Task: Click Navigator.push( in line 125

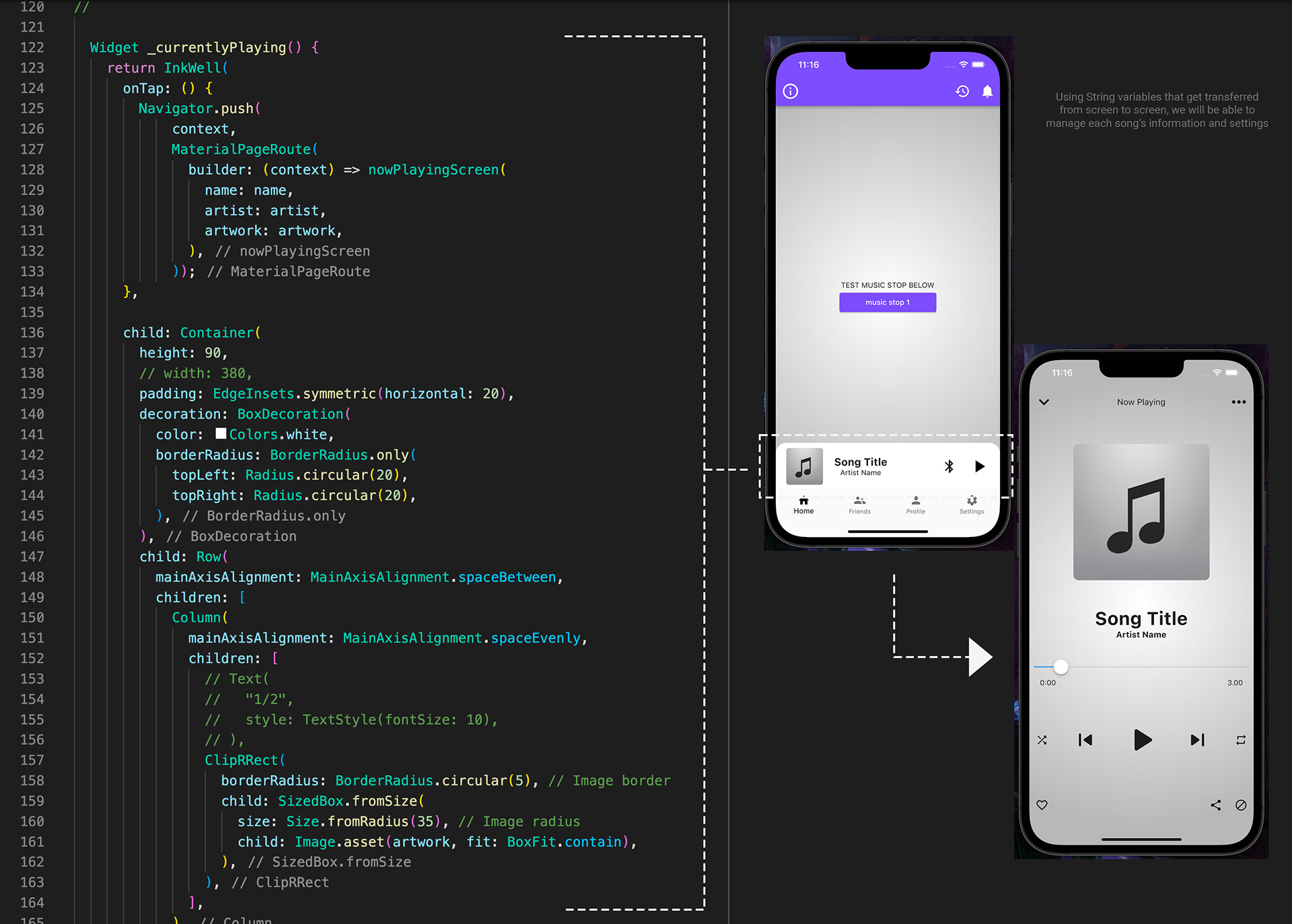Action: [200, 108]
